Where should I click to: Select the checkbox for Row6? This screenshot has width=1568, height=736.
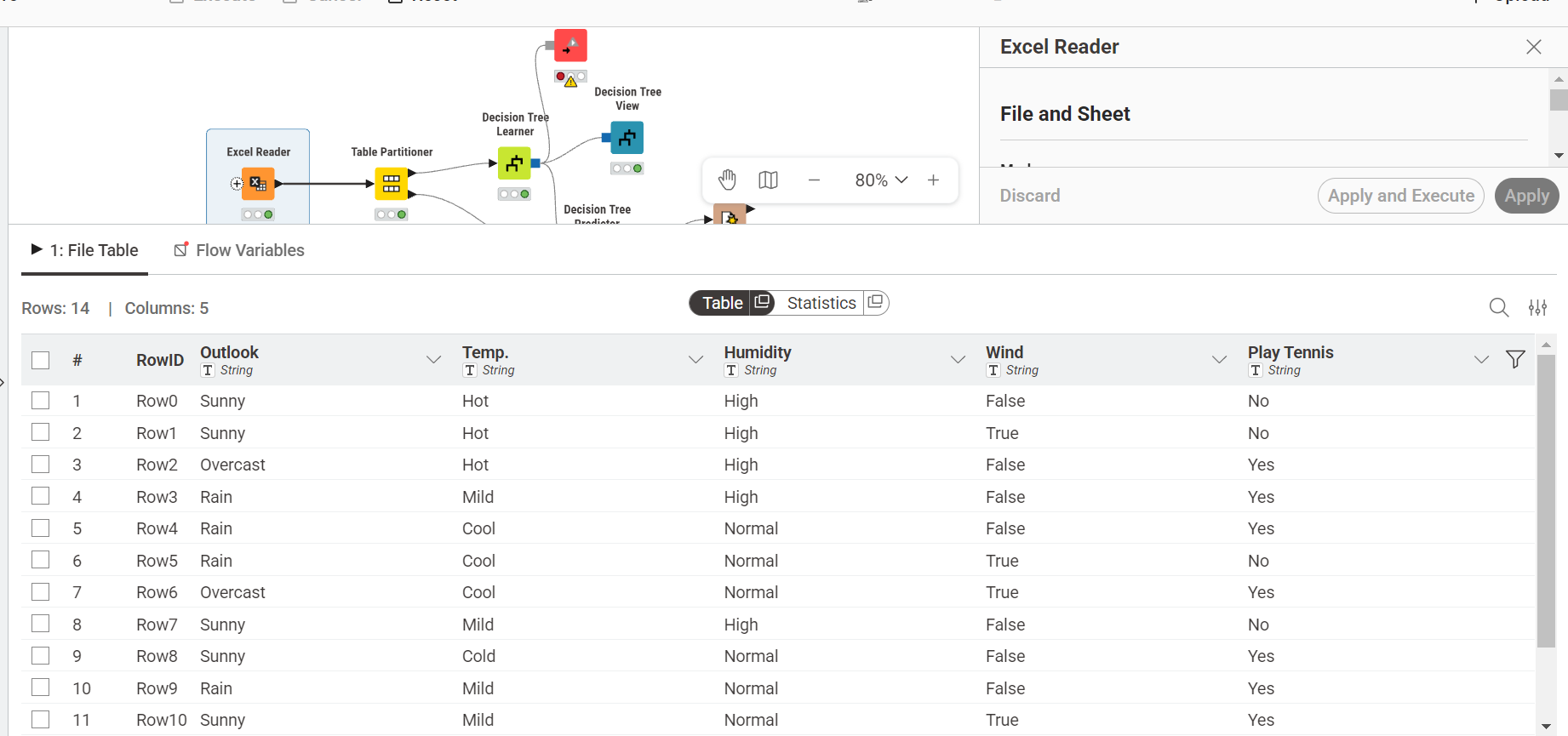click(41, 592)
